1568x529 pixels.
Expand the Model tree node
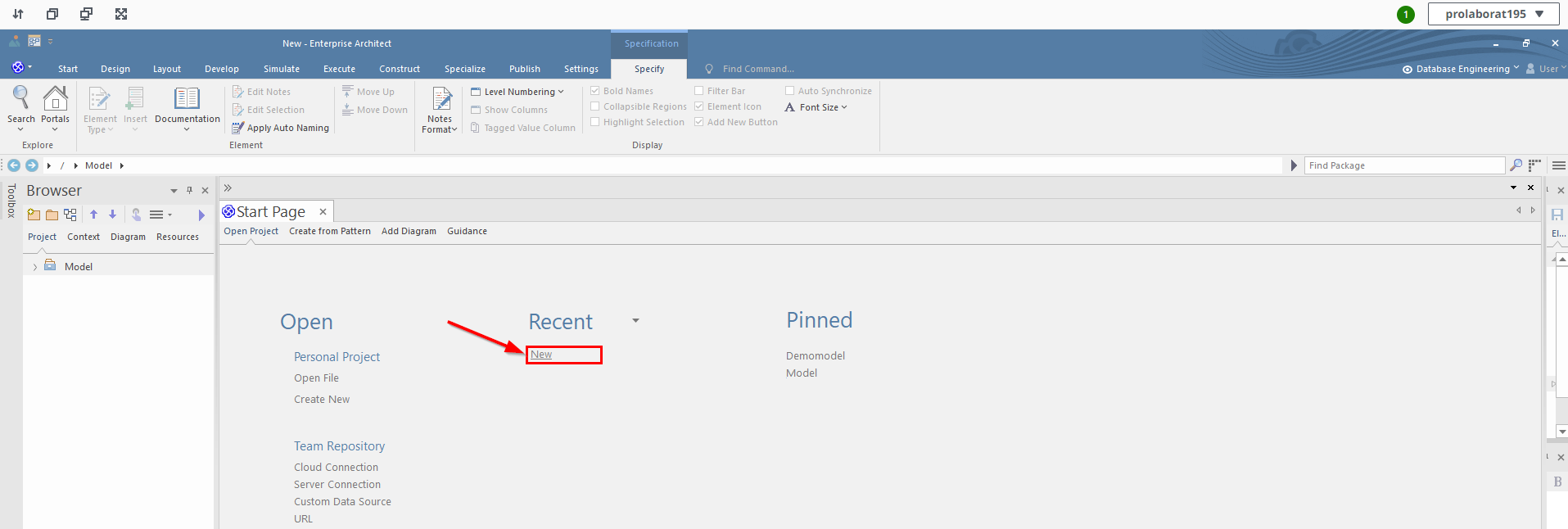[x=34, y=267]
